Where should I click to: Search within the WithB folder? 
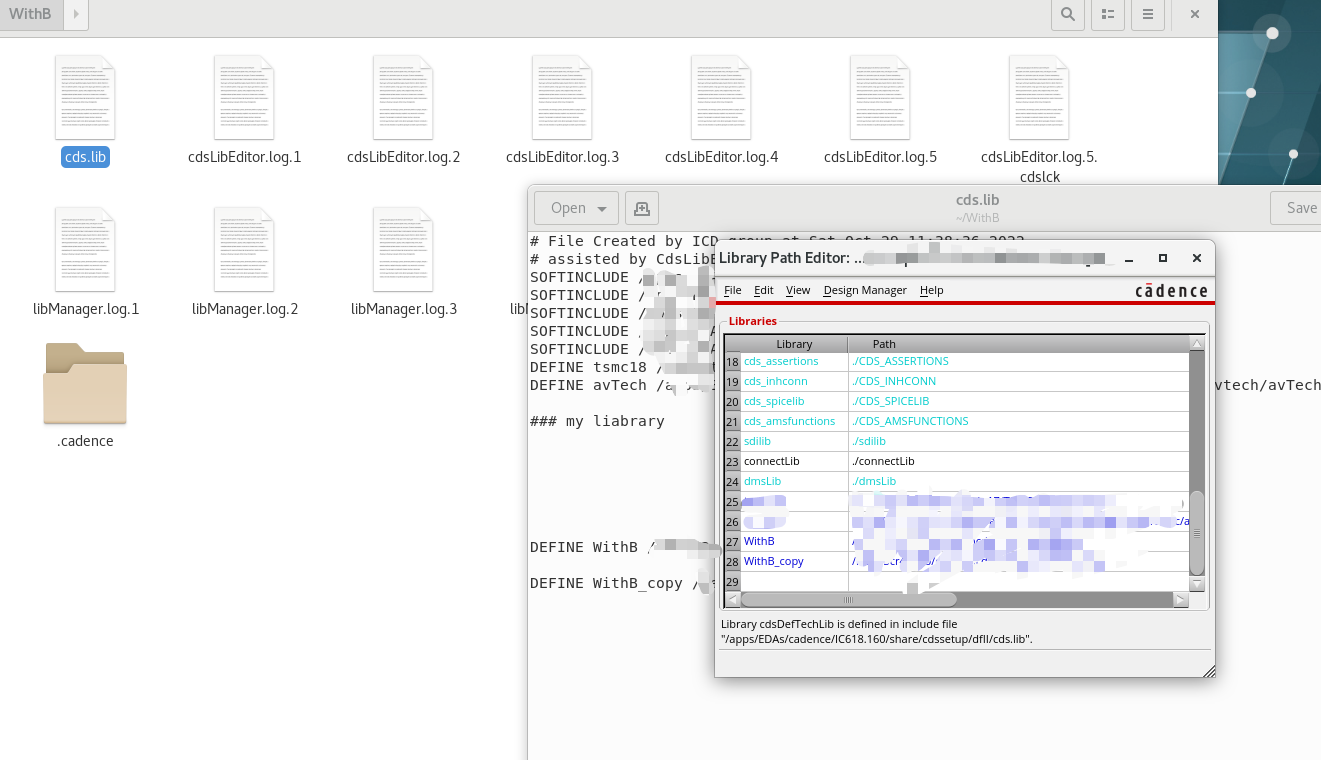1067,15
